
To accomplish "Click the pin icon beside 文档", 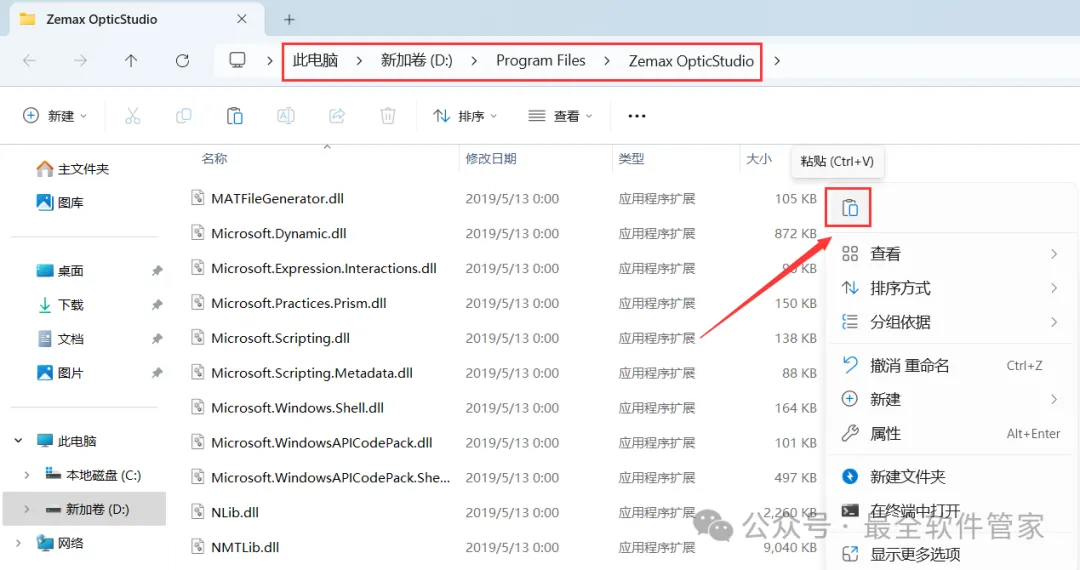I will pyautogui.click(x=157, y=339).
